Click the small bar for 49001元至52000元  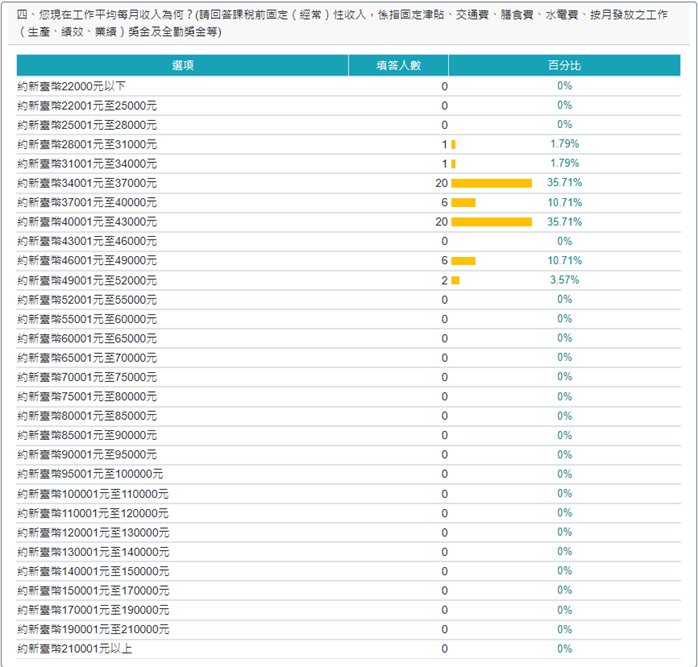[455, 280]
